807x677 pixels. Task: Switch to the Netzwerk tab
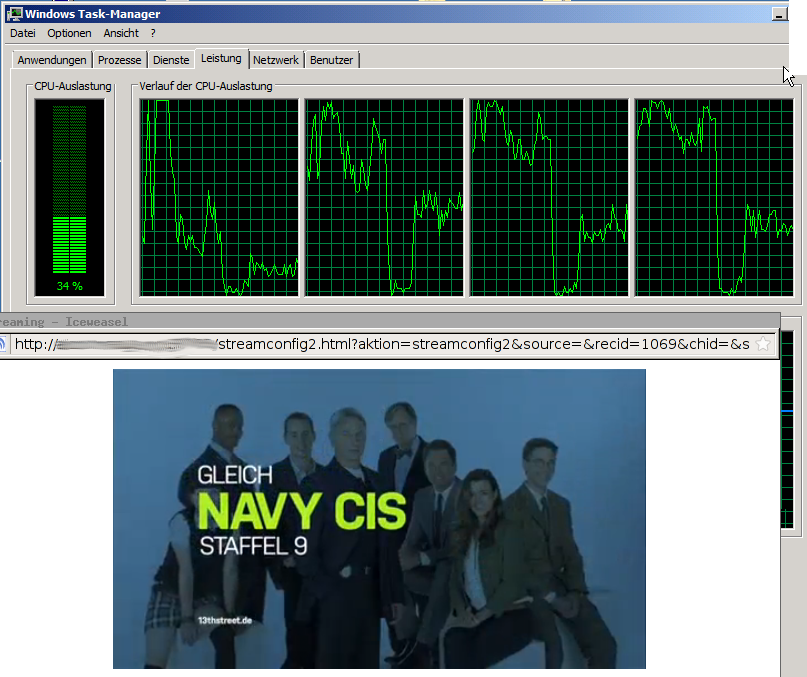pyautogui.click(x=276, y=60)
